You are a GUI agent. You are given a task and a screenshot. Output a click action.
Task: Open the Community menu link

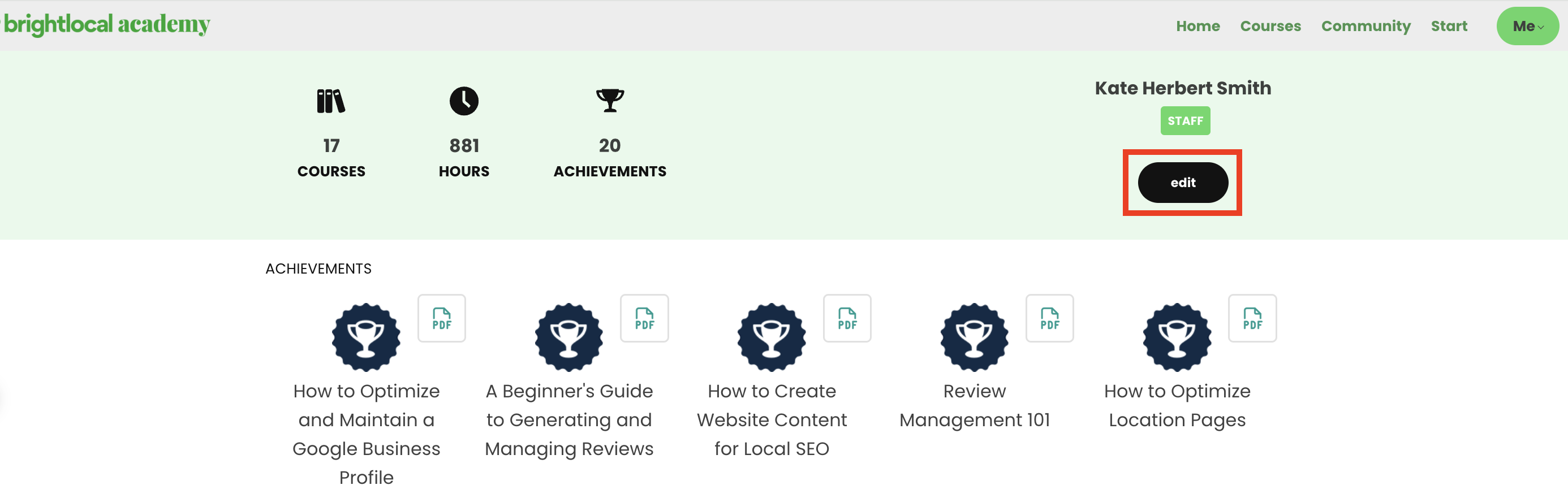pyautogui.click(x=1366, y=26)
